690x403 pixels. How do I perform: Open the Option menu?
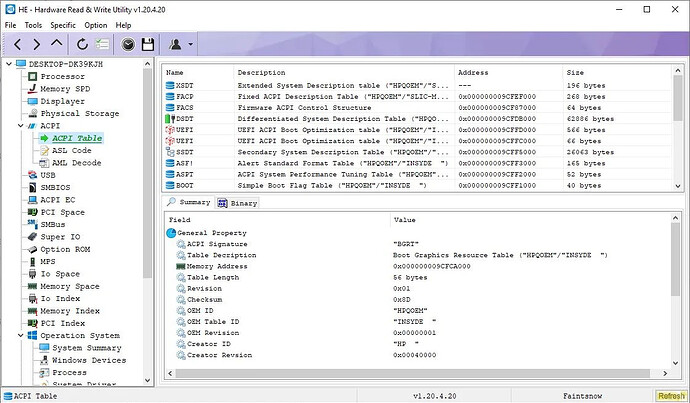click(95, 25)
